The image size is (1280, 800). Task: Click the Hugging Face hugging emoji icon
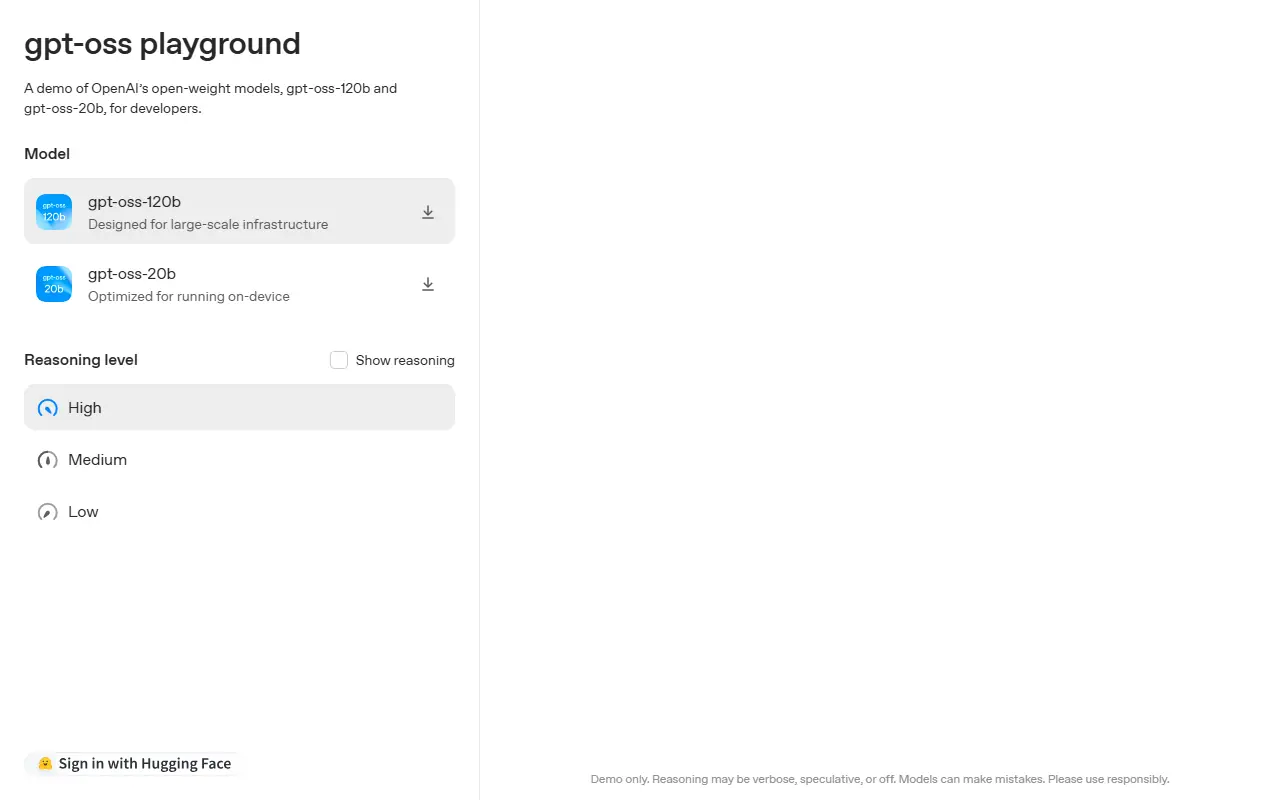point(45,763)
